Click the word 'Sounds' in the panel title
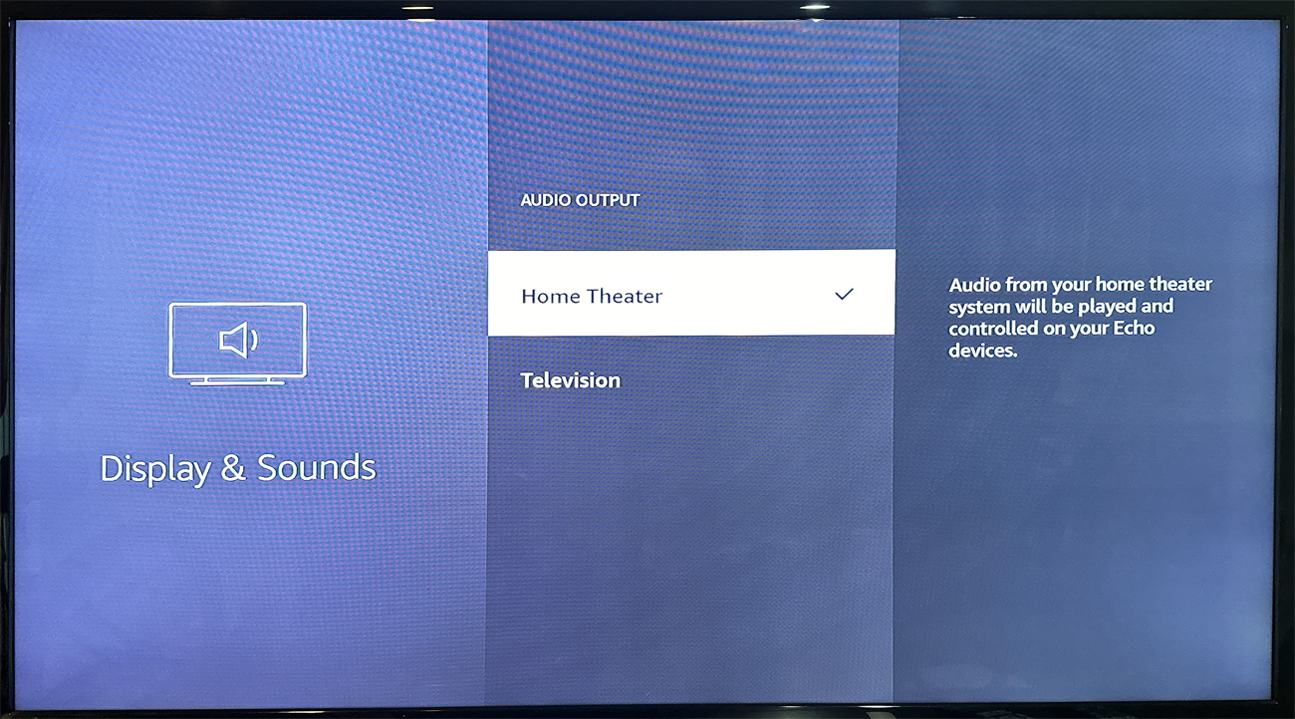 tap(316, 468)
